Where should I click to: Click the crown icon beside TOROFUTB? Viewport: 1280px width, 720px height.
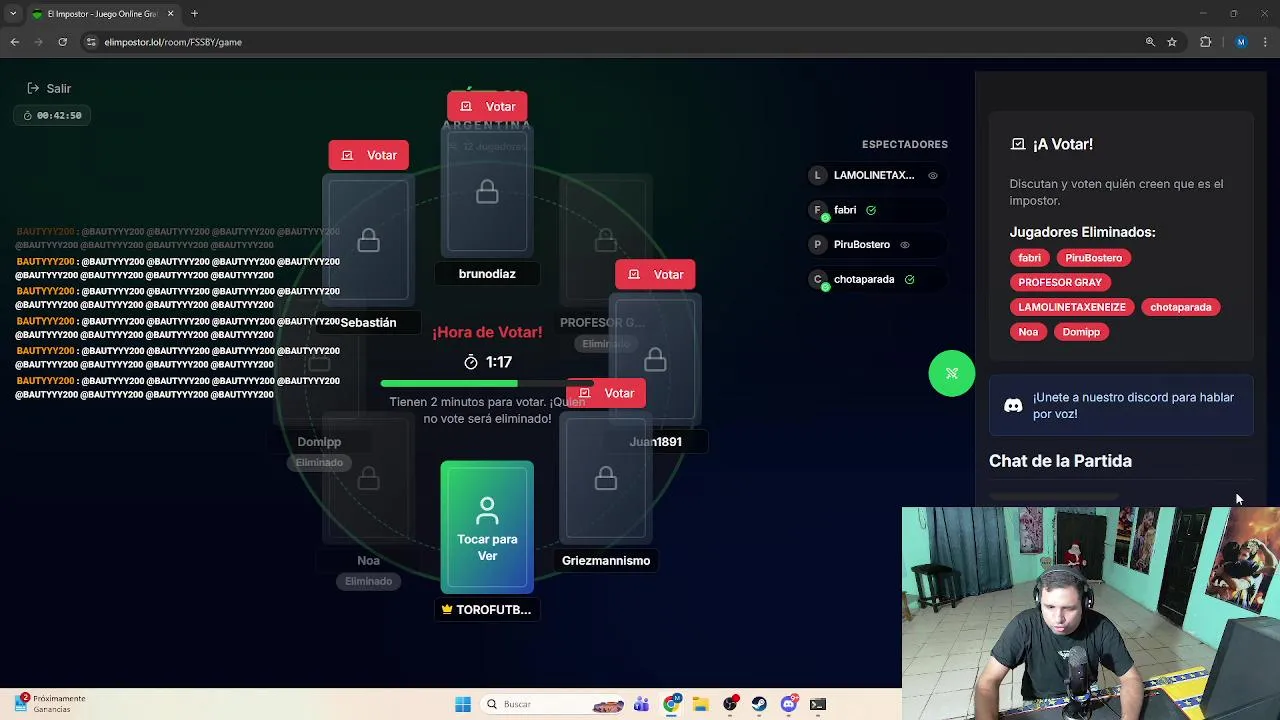coord(447,609)
